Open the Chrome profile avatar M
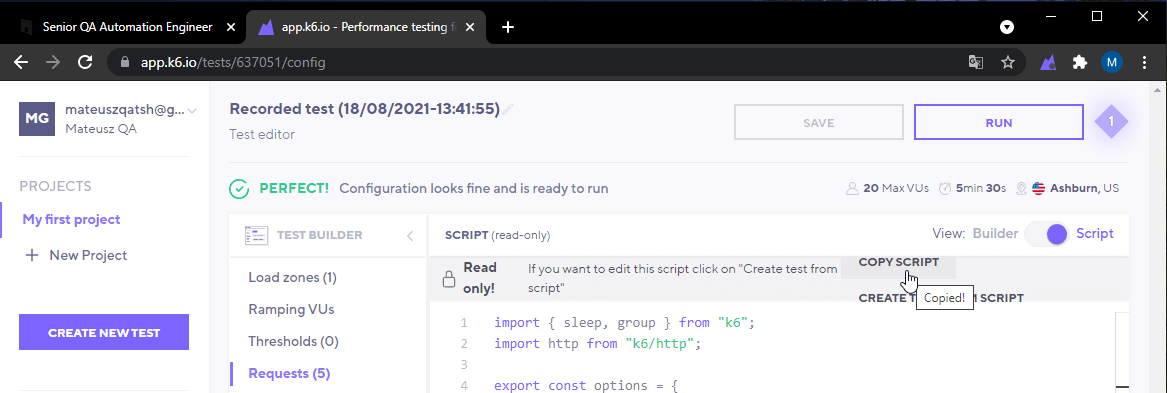1167x393 pixels. click(1112, 63)
